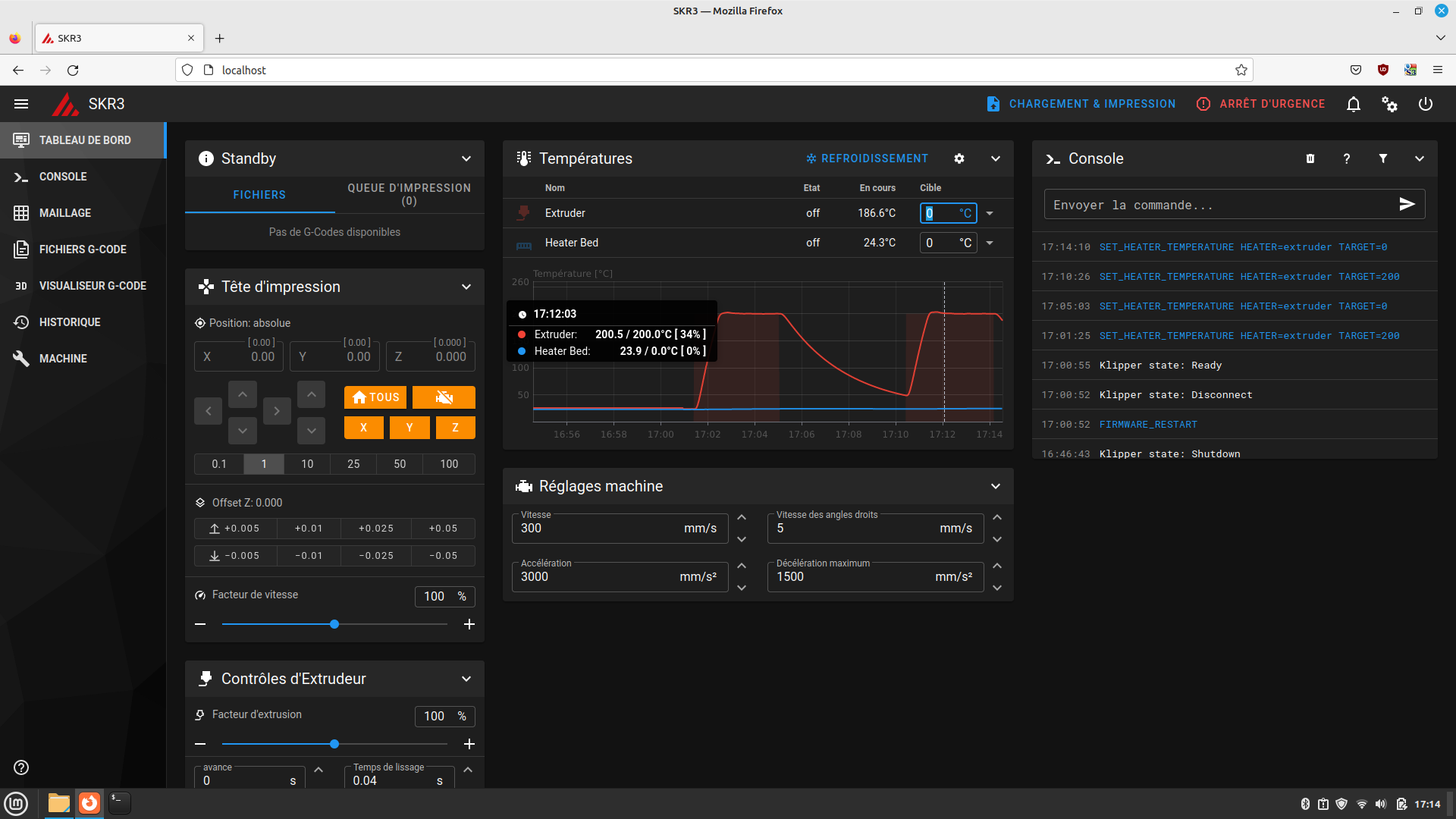
Task: Send console command arrow icon
Action: click(x=1407, y=205)
